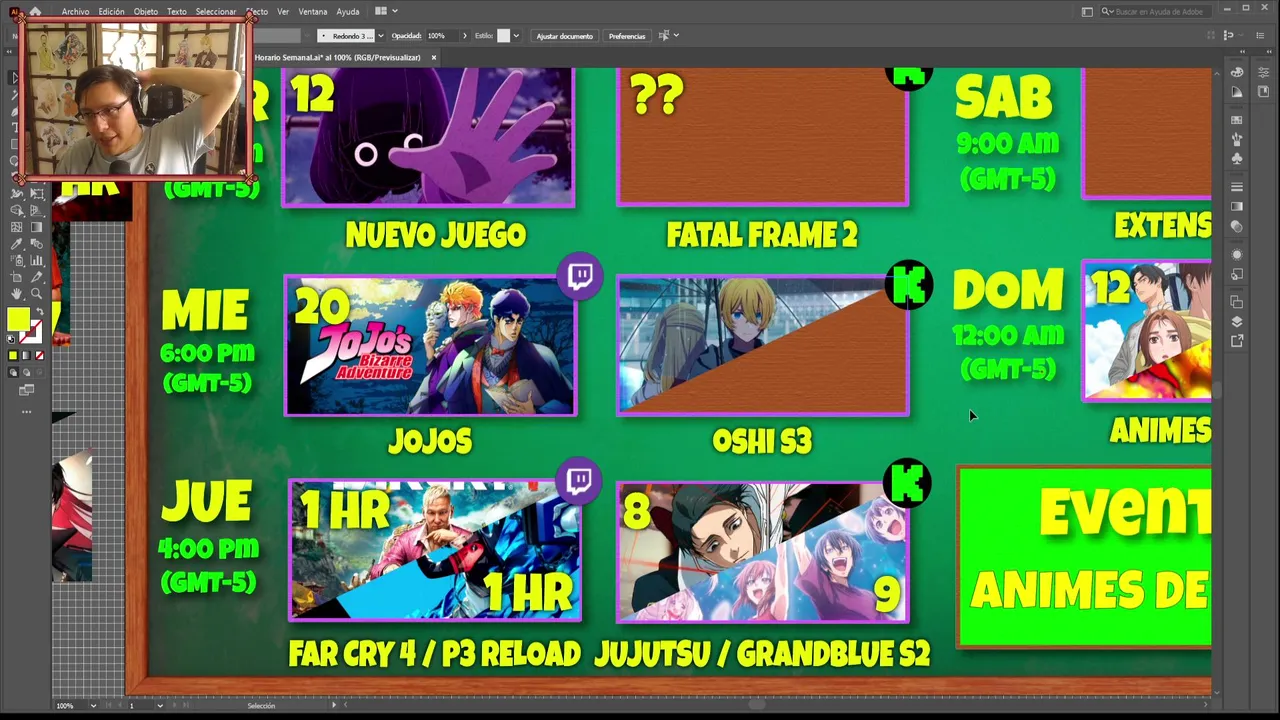Open the Gradient panel in right dock
Image resolution: width=1280 pixels, height=720 pixels.
tap(1237, 206)
